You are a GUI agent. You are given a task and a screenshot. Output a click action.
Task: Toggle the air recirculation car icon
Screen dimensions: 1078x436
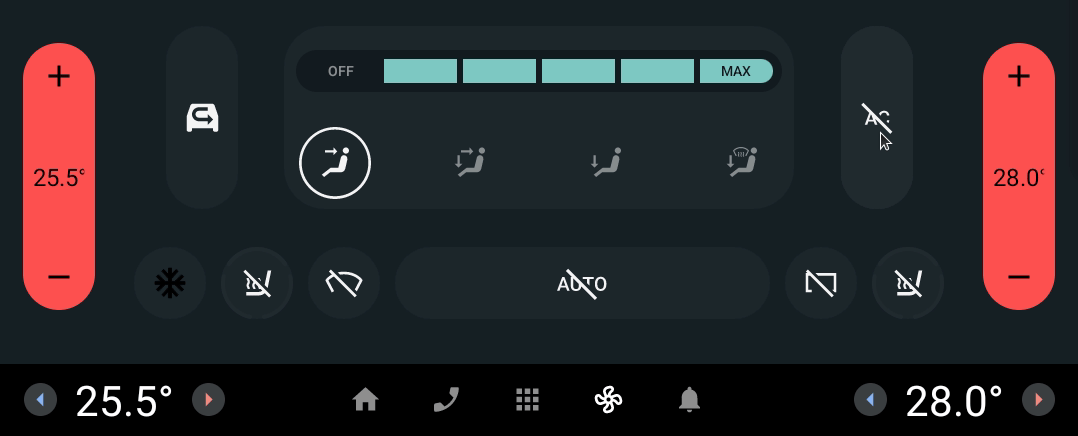click(x=202, y=118)
